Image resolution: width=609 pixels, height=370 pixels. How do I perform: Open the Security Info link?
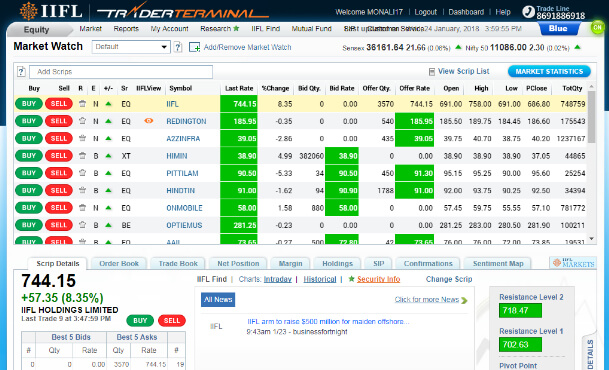click(379, 279)
